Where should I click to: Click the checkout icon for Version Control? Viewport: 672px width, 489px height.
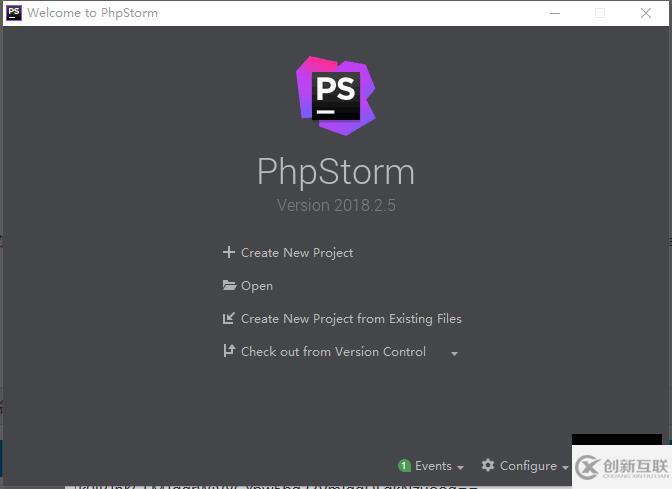(229, 351)
